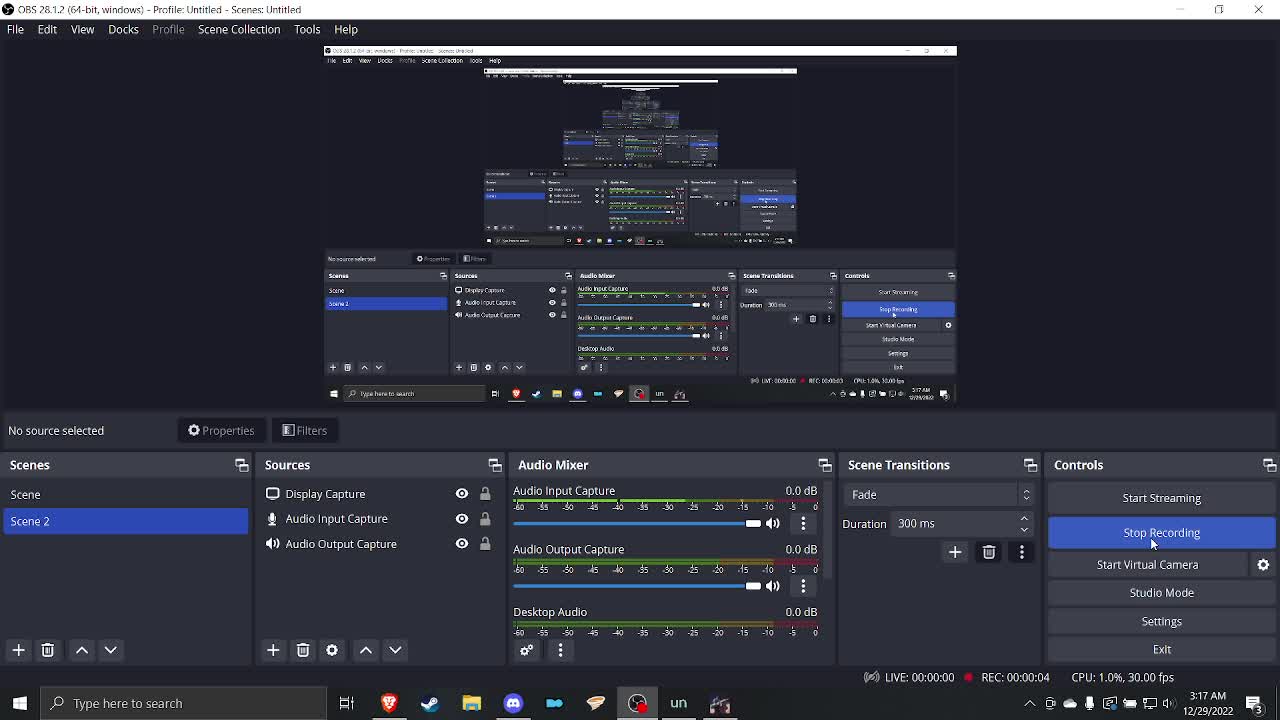Open the Tools menu
The height and width of the screenshot is (720, 1280).
coord(307,29)
